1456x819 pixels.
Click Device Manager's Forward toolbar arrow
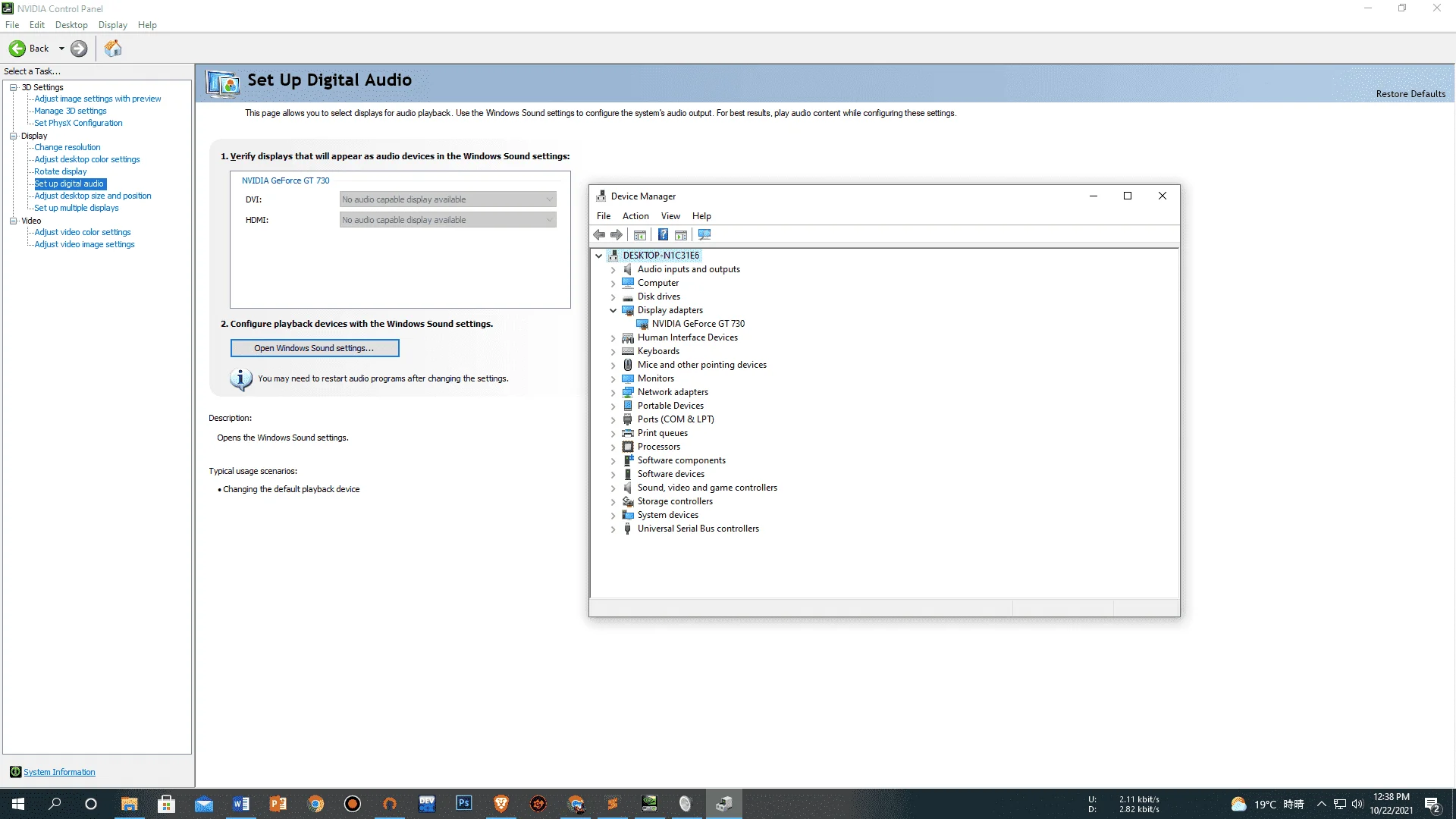click(x=617, y=235)
